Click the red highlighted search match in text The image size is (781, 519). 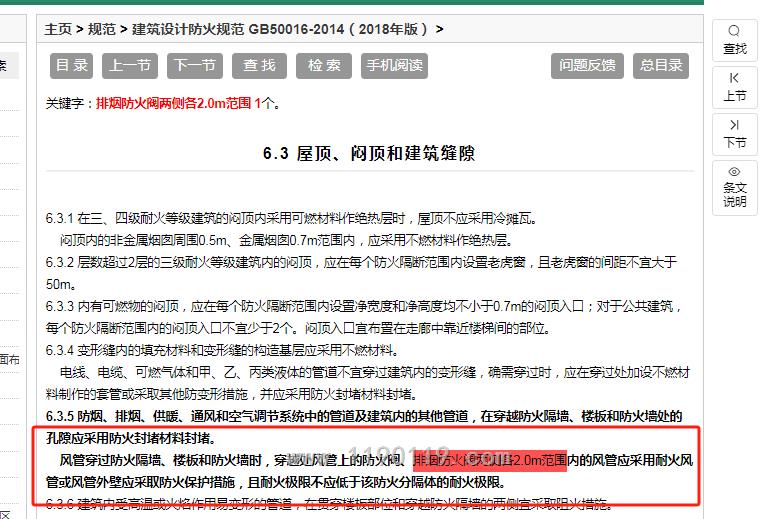490,461
